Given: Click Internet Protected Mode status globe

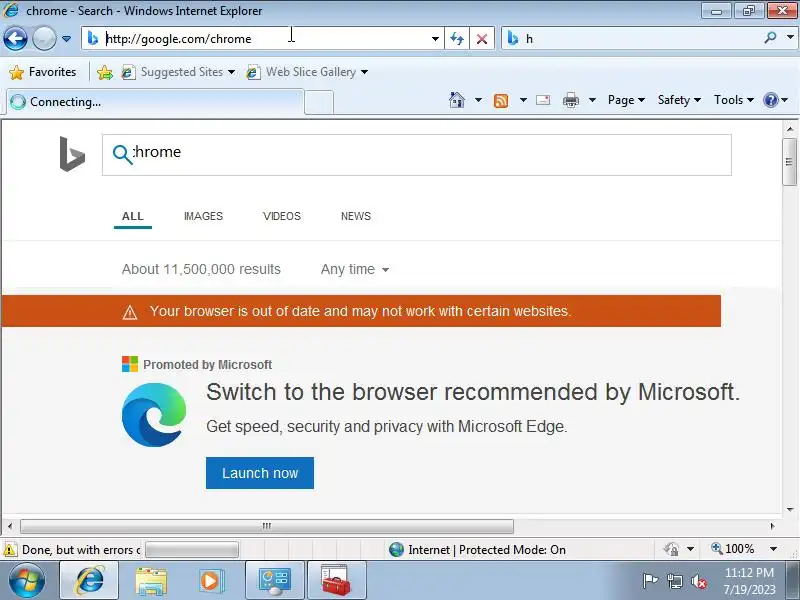Looking at the screenshot, I should tap(396, 549).
